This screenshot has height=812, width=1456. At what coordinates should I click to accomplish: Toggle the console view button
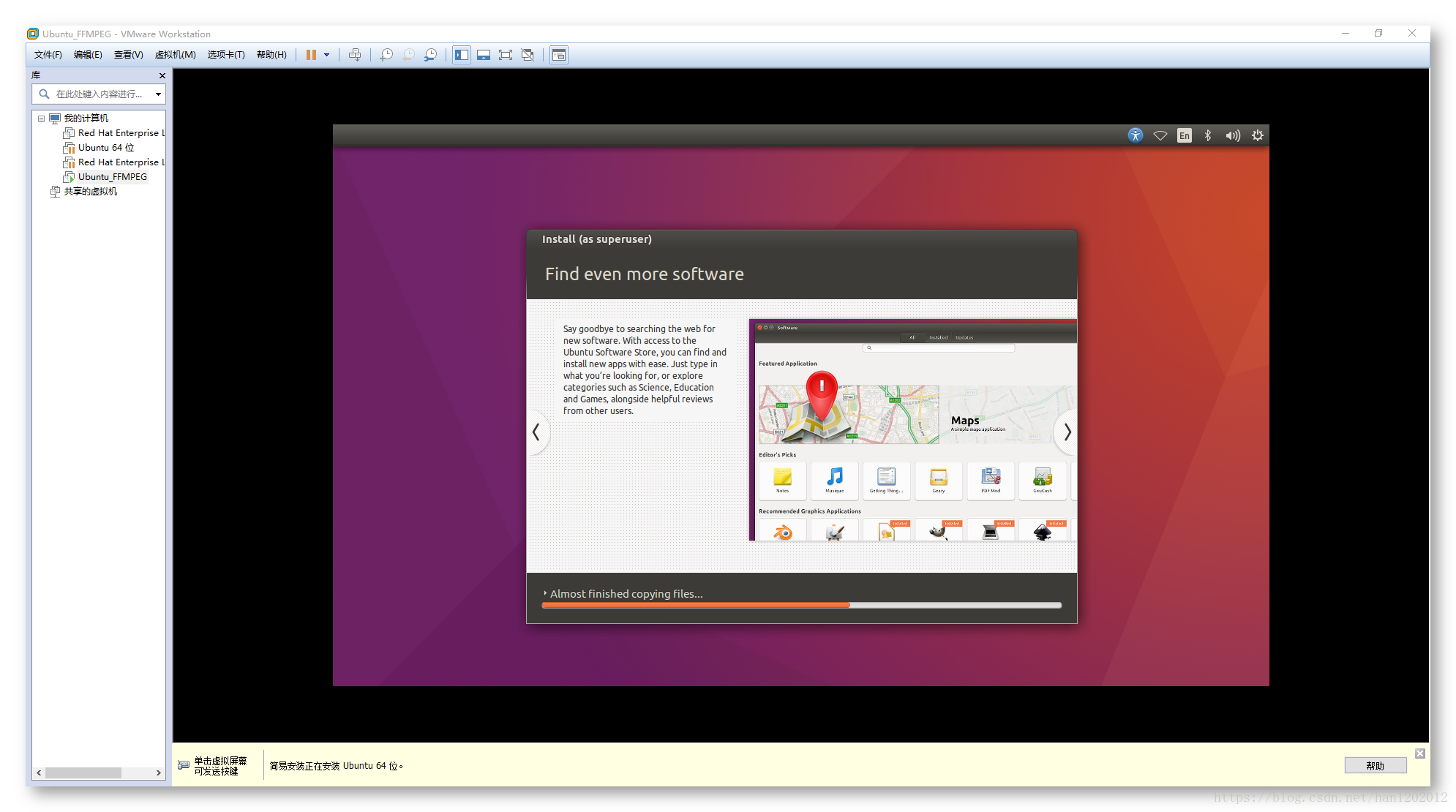(559, 55)
